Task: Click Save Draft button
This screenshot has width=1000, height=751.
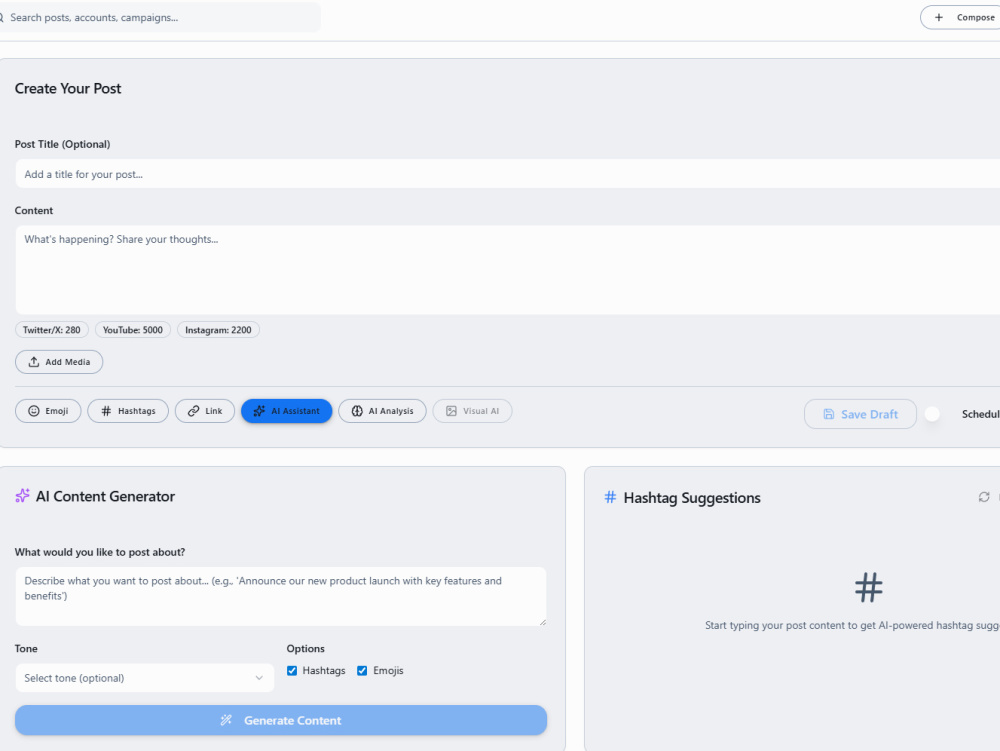Action: tap(860, 414)
